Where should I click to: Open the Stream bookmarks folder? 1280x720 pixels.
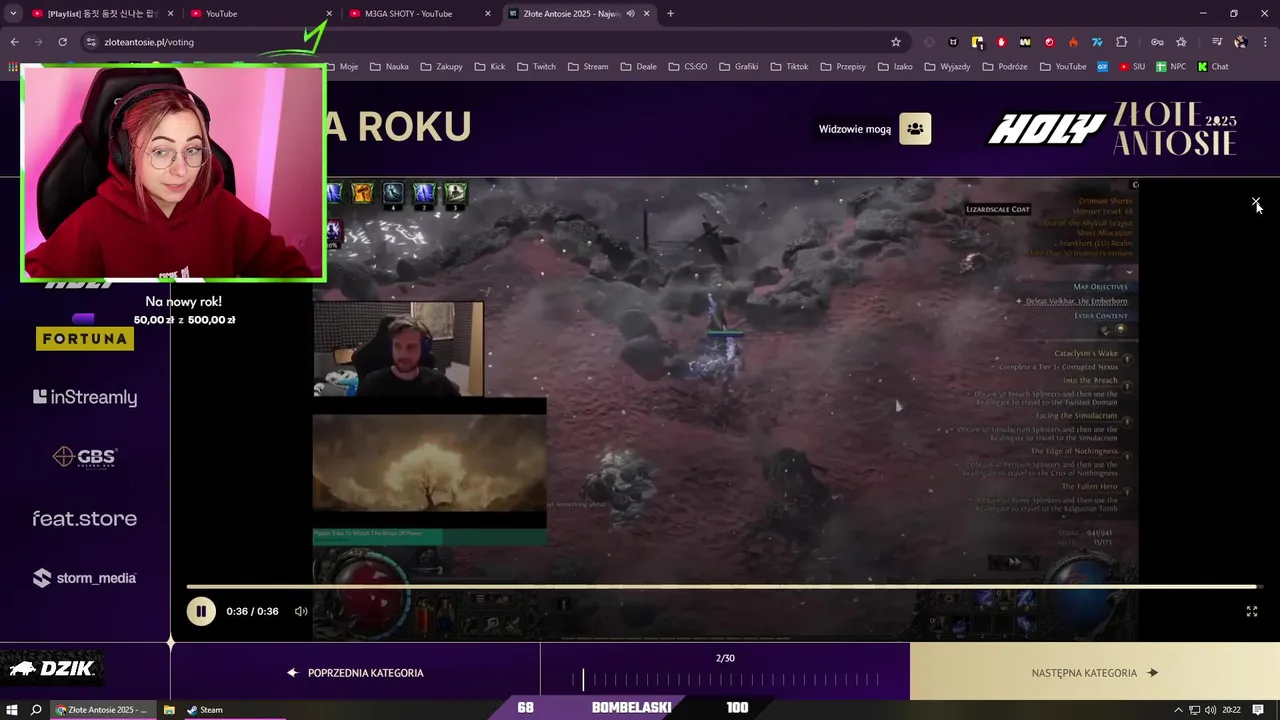(588, 67)
